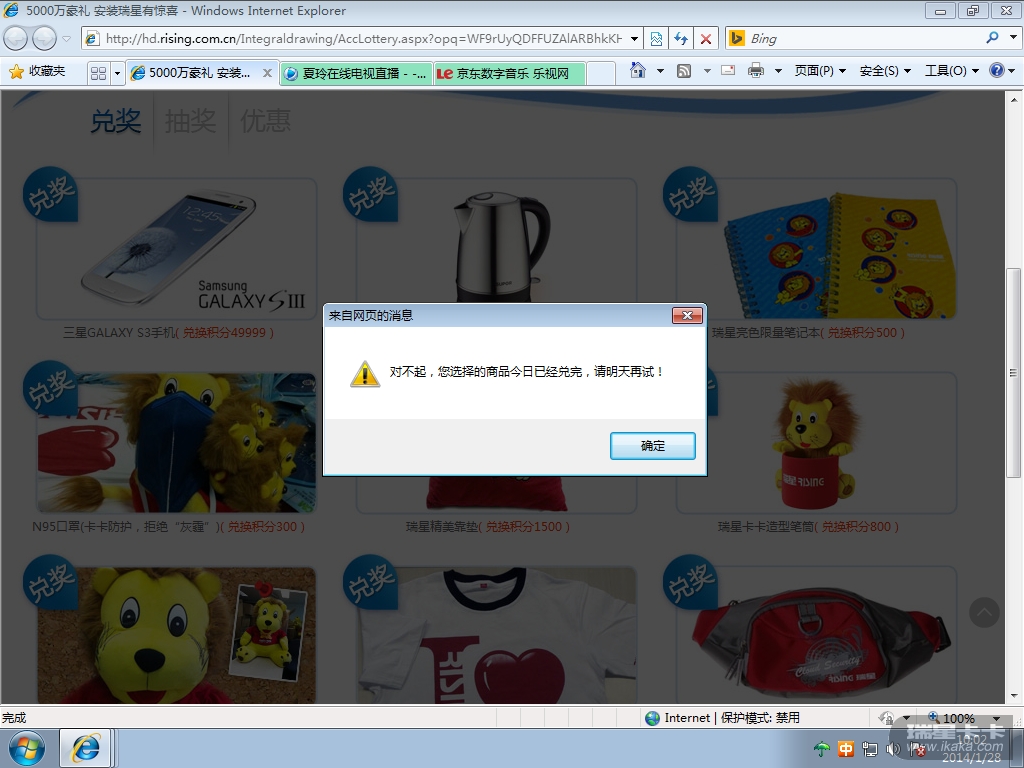Click 兑奖 badge on Galaxy S3 card
1024x768 pixels.
point(50,194)
